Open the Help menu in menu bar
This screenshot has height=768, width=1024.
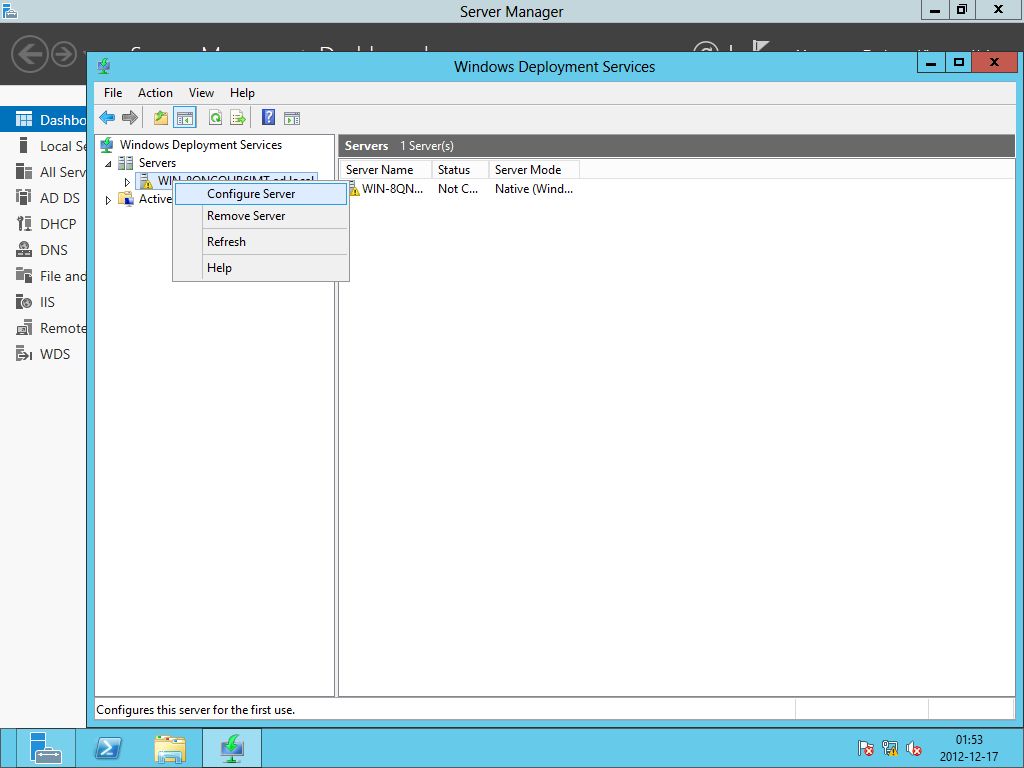pyautogui.click(x=242, y=93)
